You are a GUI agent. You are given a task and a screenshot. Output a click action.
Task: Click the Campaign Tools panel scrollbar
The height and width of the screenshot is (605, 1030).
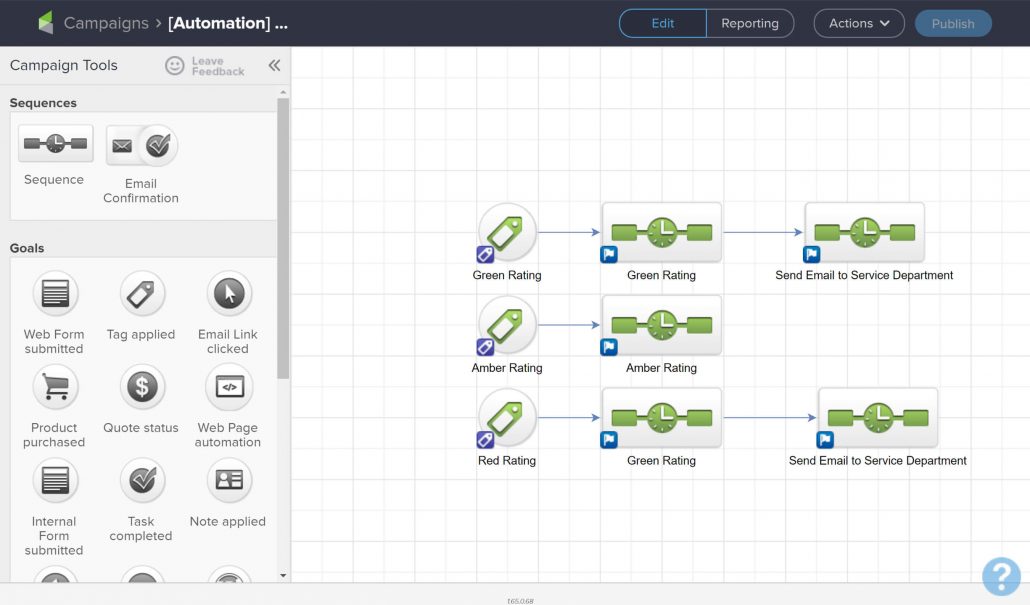(283, 238)
